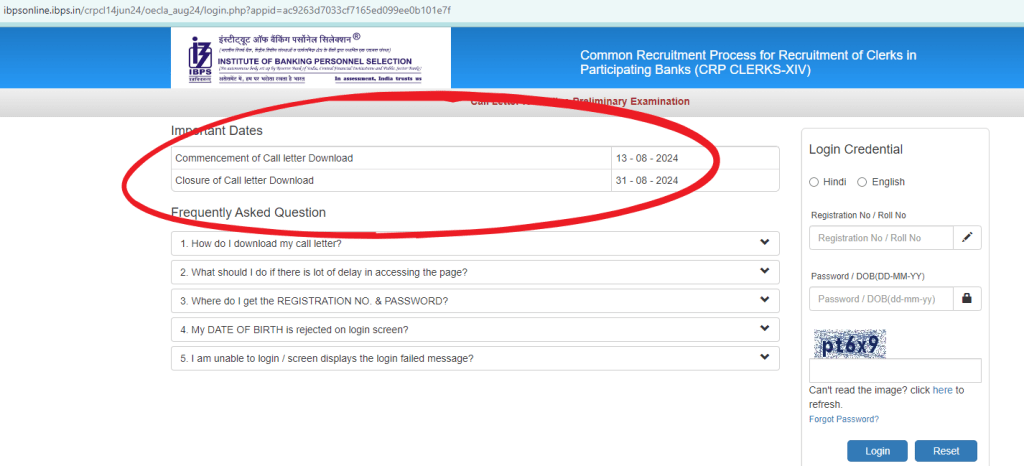Click the "Login Credential" heading
The image size is (1024, 466).
(x=856, y=149)
